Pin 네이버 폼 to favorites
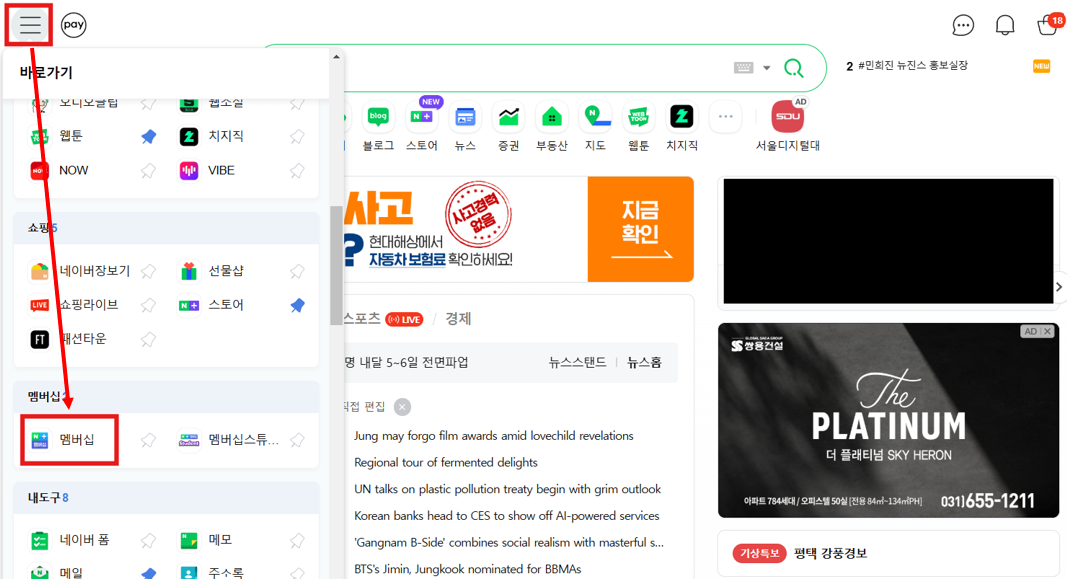This screenshot has height=588, width=1067. pyautogui.click(x=148, y=540)
